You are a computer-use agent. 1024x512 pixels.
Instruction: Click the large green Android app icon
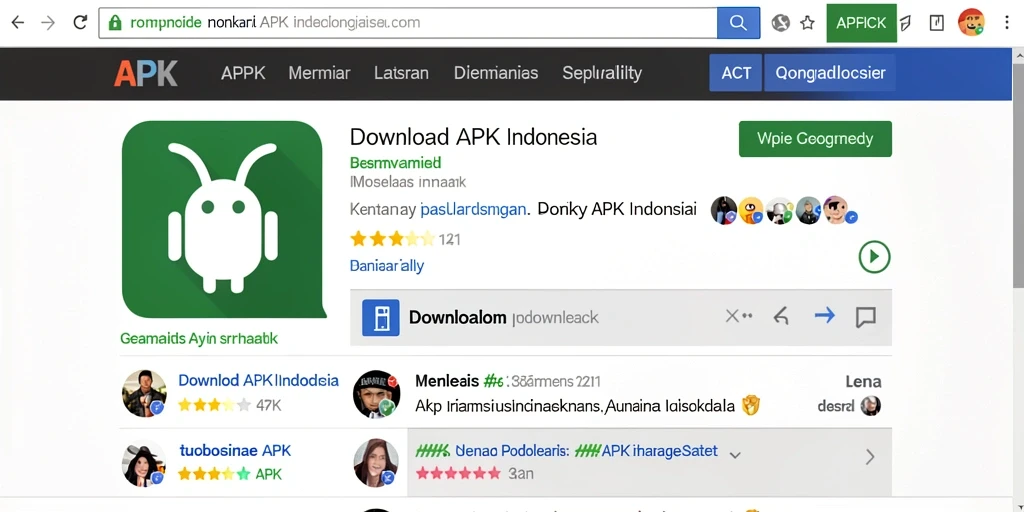(x=224, y=219)
